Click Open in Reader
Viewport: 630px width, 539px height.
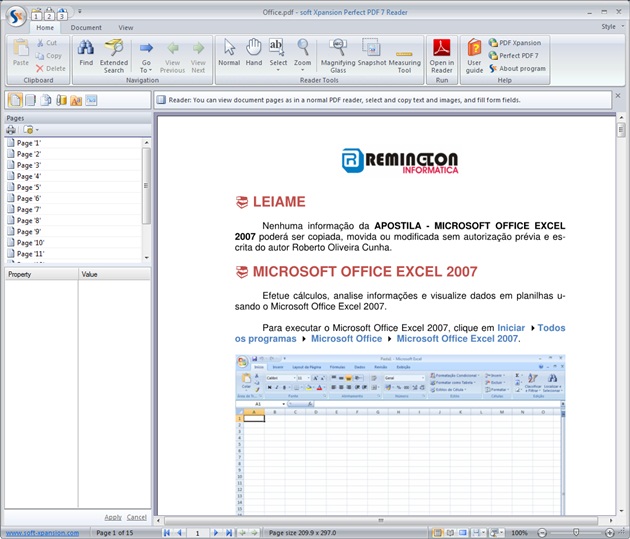[x=442, y=56]
